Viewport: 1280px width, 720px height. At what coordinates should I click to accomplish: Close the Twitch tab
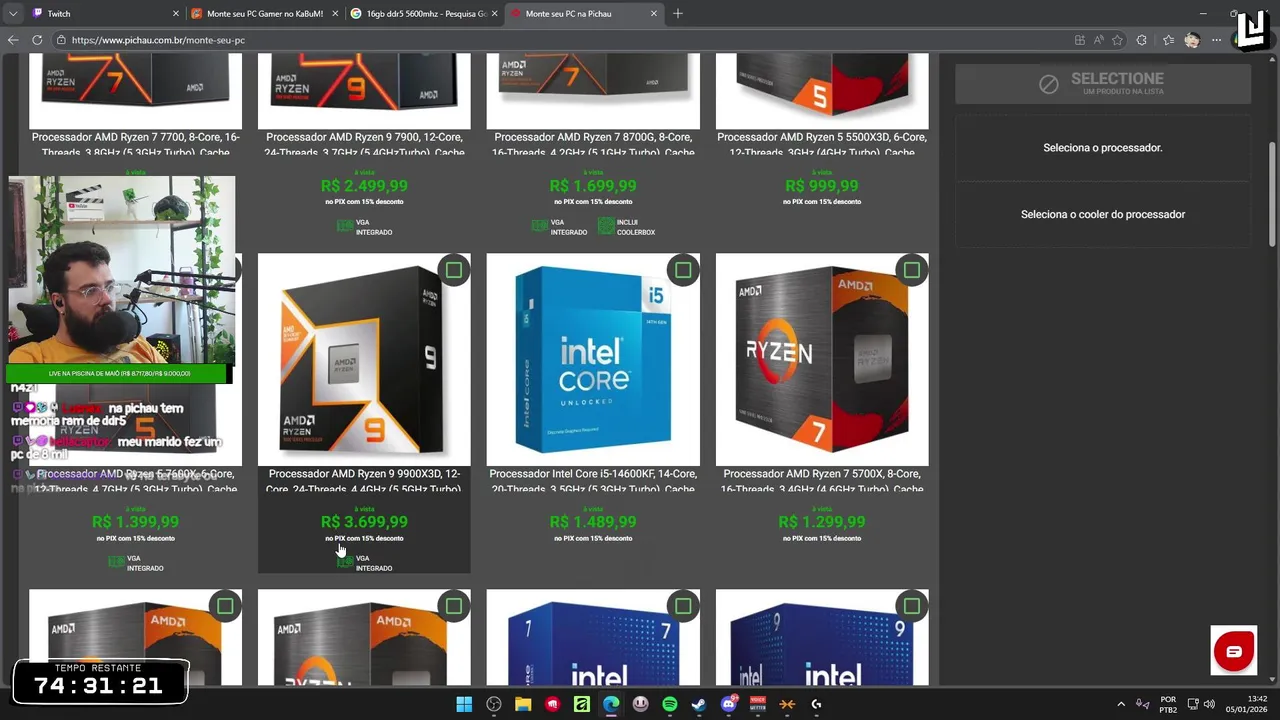click(x=176, y=13)
